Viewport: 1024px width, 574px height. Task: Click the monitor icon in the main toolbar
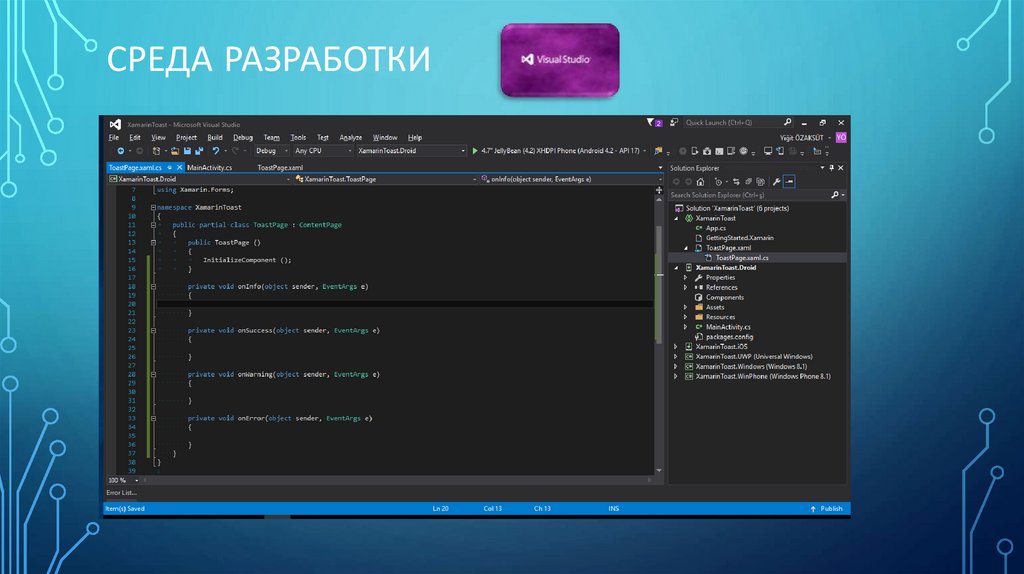pos(768,151)
